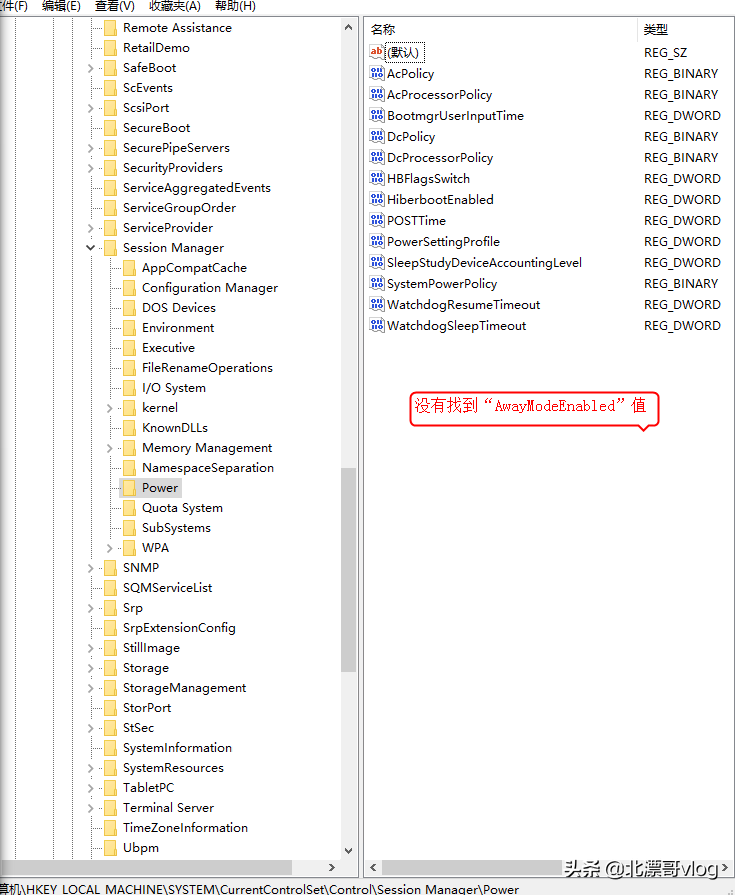The height and width of the screenshot is (895, 735).
Task: Click the tree pane scroll-up arrow
Action: 349,27
